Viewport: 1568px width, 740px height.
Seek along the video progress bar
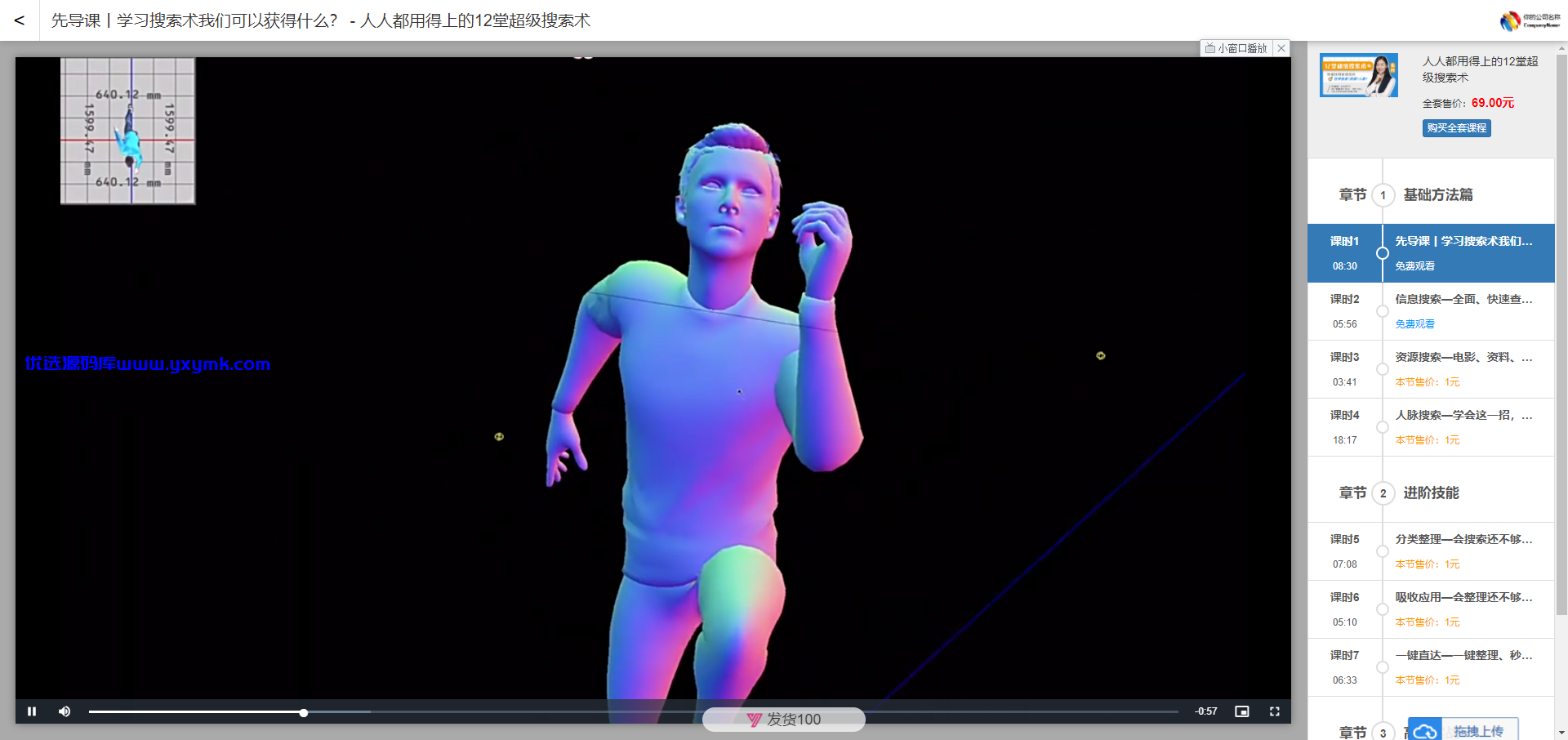[x=633, y=712]
